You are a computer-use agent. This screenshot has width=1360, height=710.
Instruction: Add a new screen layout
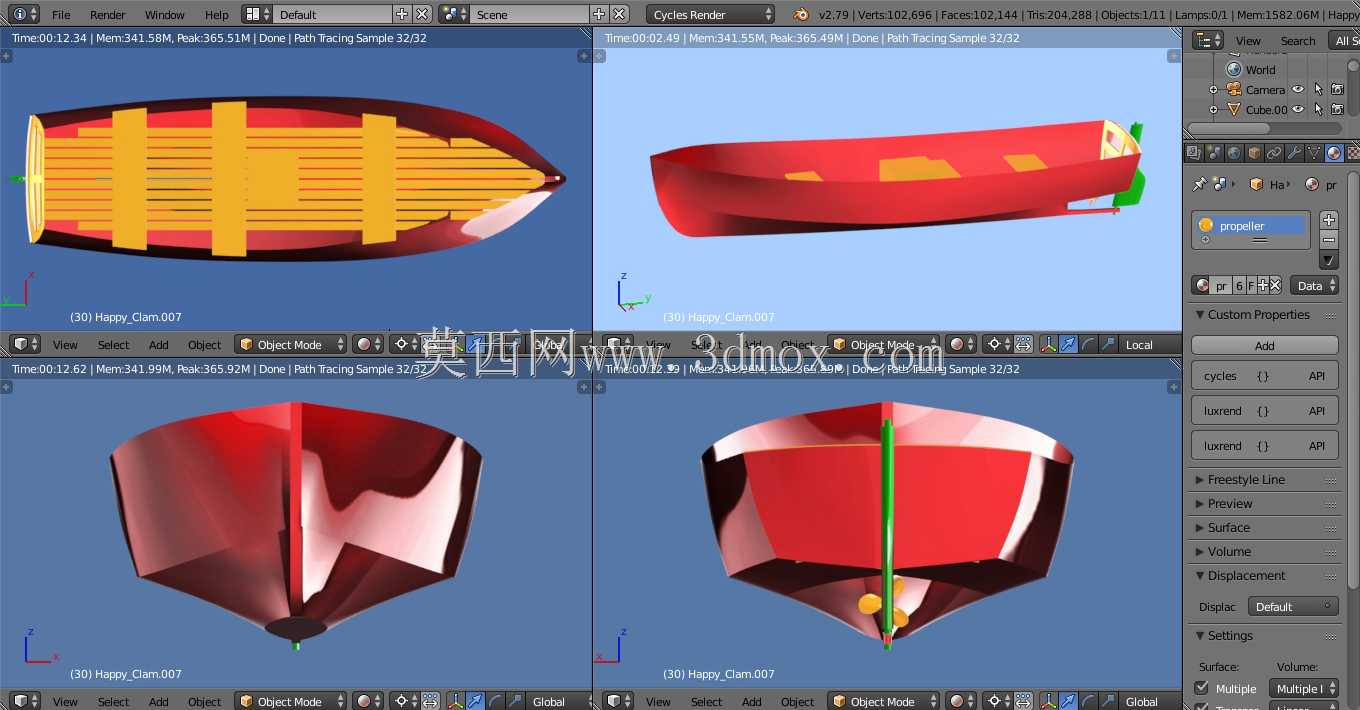(402, 14)
